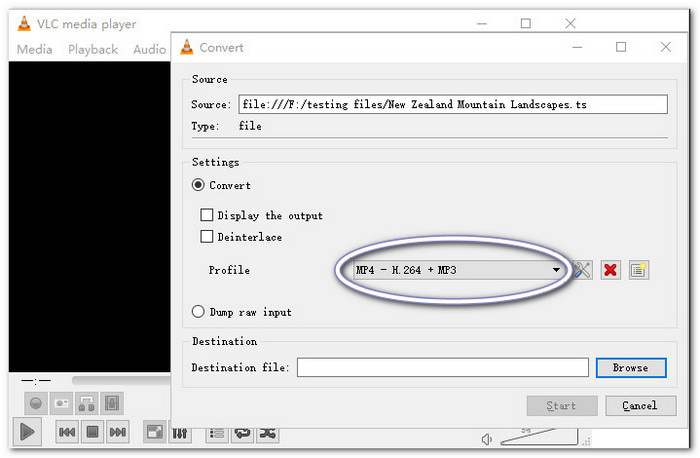This screenshot has width=700, height=458.
Task: Click the VLC video display area
Action: pyautogui.click(x=90, y=217)
